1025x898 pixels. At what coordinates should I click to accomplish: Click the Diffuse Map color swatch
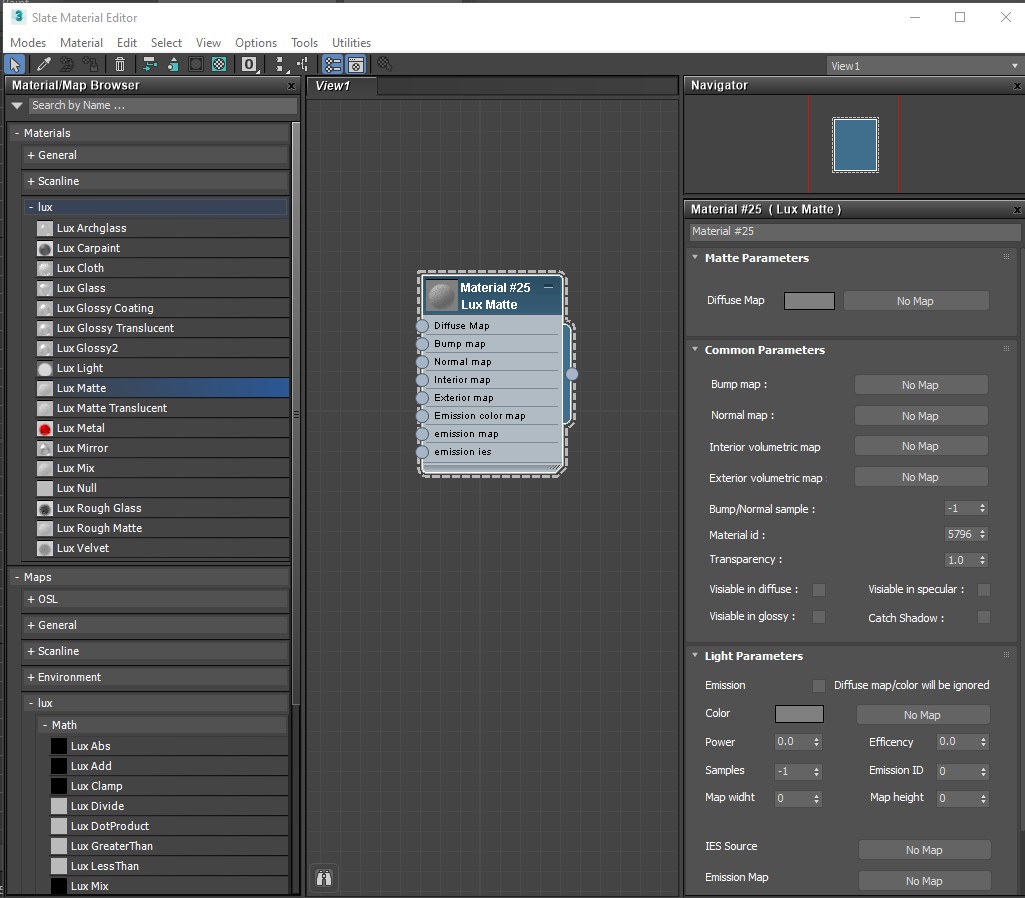pyautogui.click(x=809, y=301)
